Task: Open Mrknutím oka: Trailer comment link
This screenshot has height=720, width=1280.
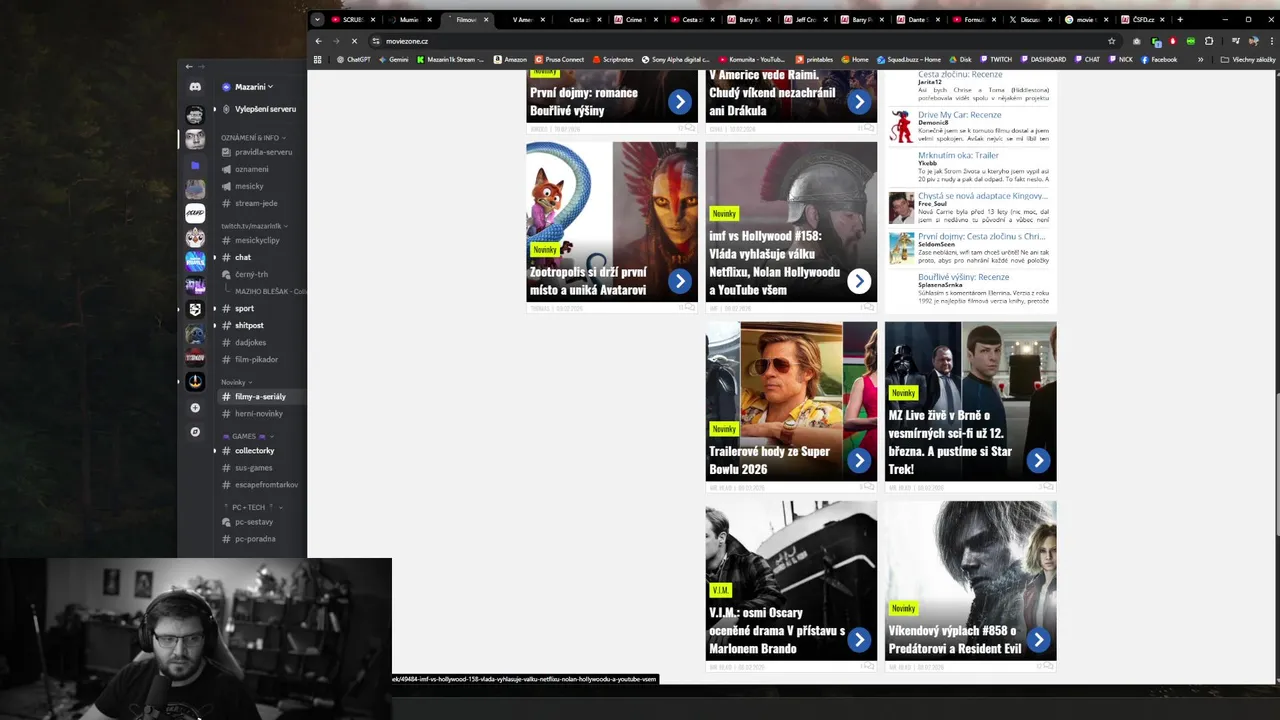Action: (x=958, y=155)
